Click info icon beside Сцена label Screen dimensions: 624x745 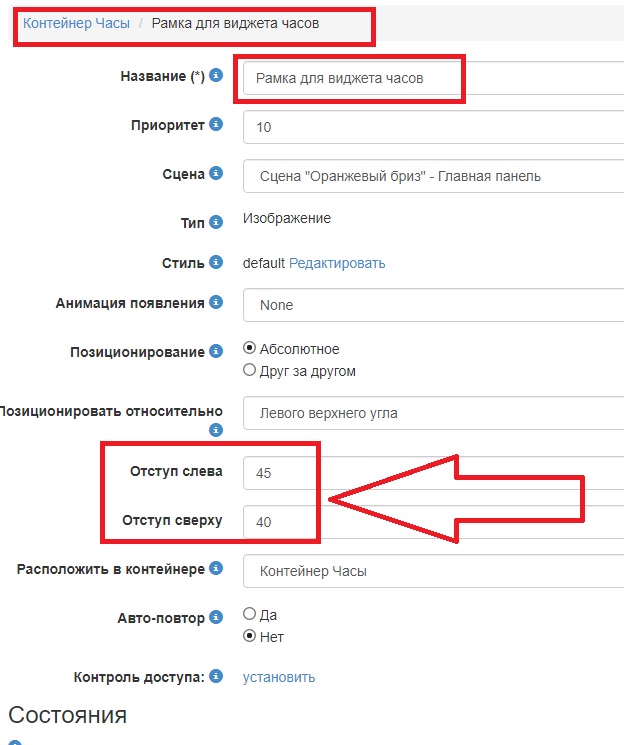[x=216, y=174]
